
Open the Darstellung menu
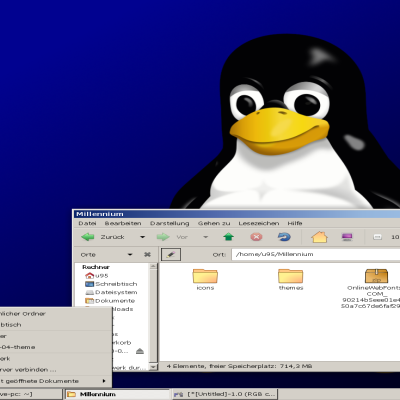pos(170,223)
